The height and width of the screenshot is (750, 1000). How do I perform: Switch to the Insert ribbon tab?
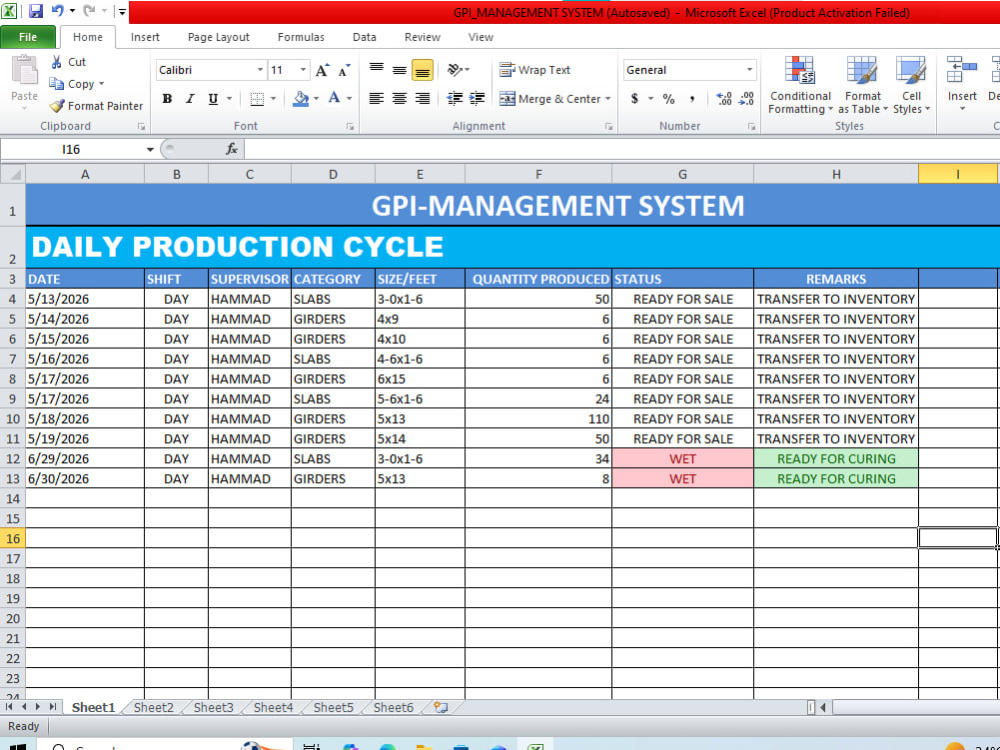[x=145, y=37]
